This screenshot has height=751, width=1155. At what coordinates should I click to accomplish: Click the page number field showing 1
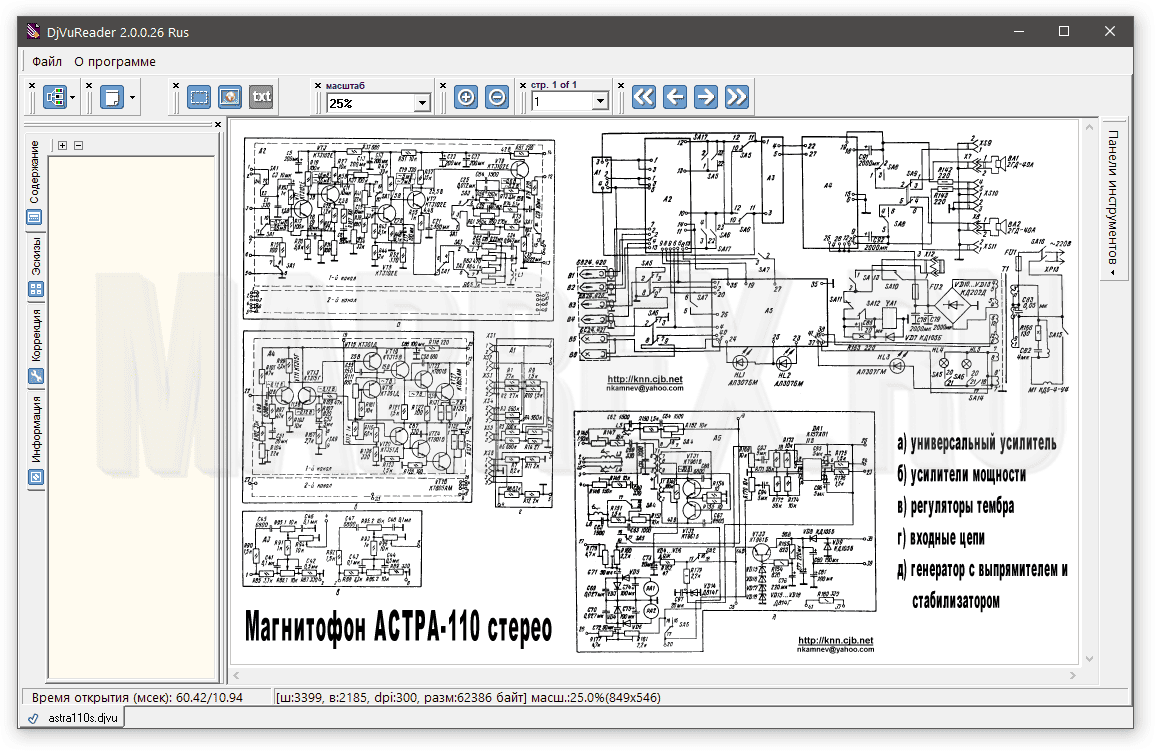click(x=563, y=102)
